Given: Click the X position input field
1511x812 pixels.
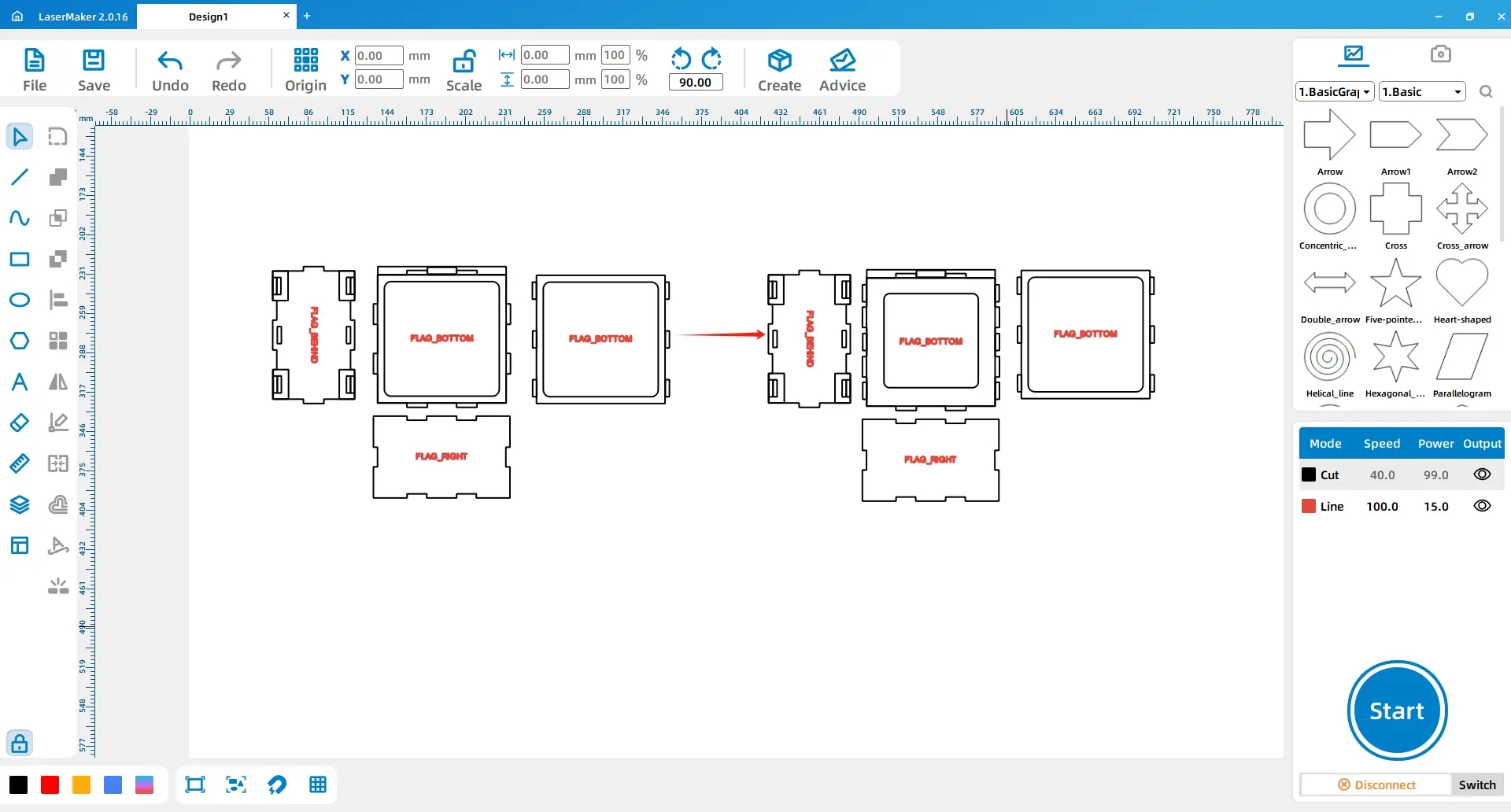Looking at the screenshot, I should 379,55.
